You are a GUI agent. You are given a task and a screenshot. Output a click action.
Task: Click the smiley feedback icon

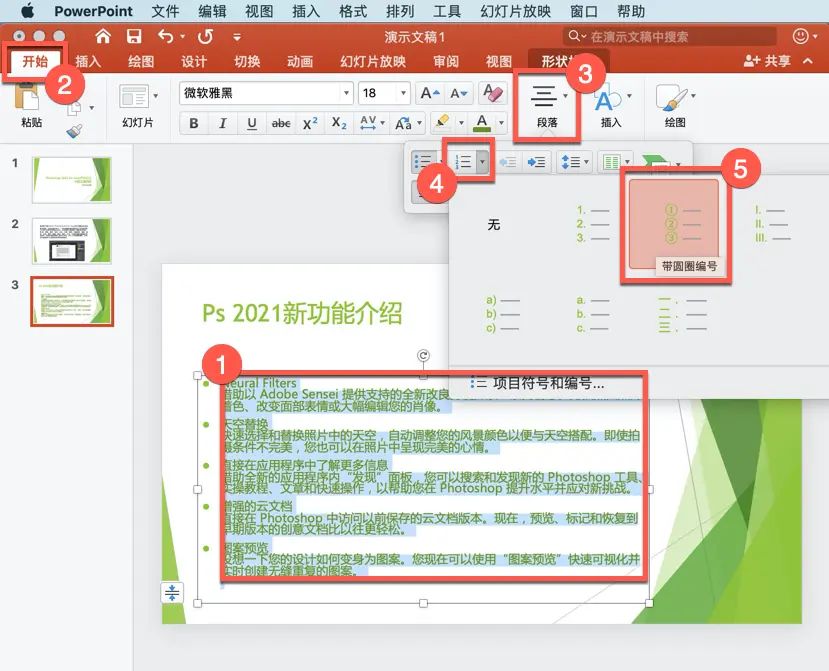(x=800, y=36)
